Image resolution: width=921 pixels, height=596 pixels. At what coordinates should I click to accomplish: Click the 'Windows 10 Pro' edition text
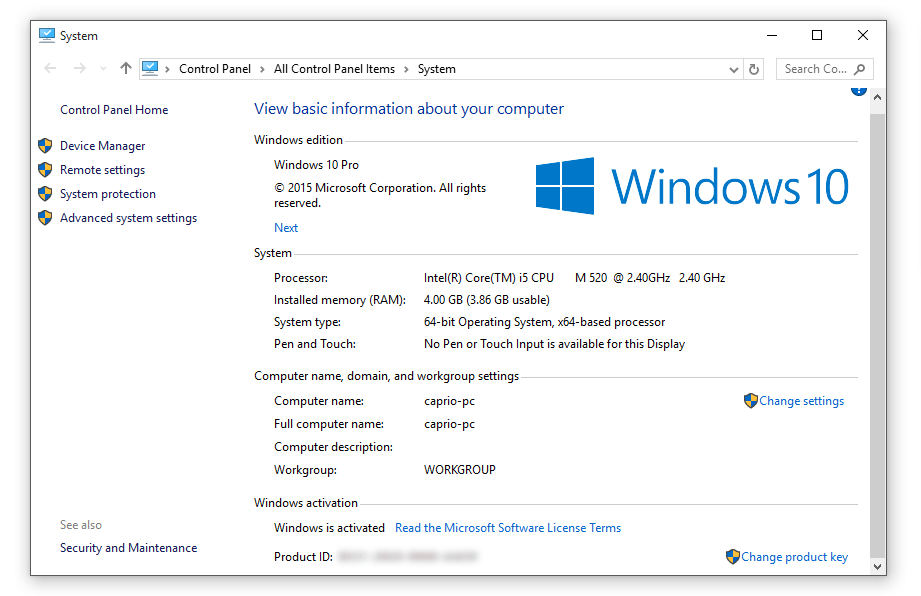(x=316, y=165)
